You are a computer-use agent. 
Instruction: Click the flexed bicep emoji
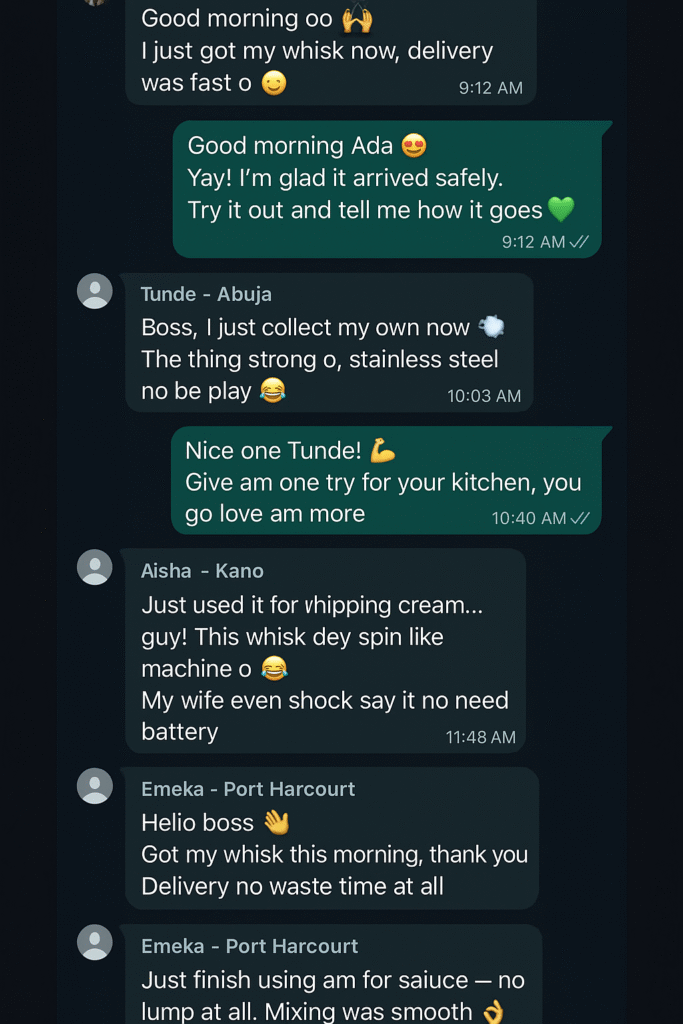(383, 451)
